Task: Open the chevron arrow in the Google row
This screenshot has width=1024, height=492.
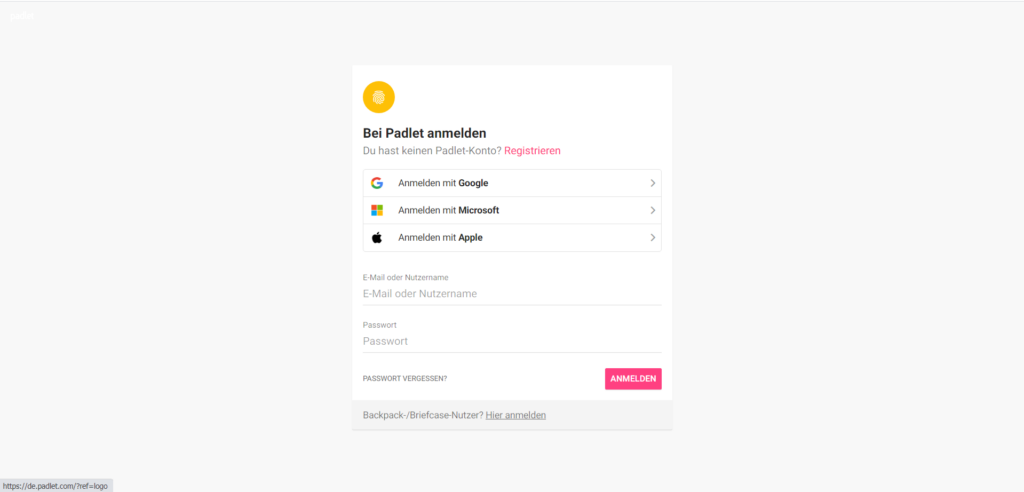Action: coord(652,183)
